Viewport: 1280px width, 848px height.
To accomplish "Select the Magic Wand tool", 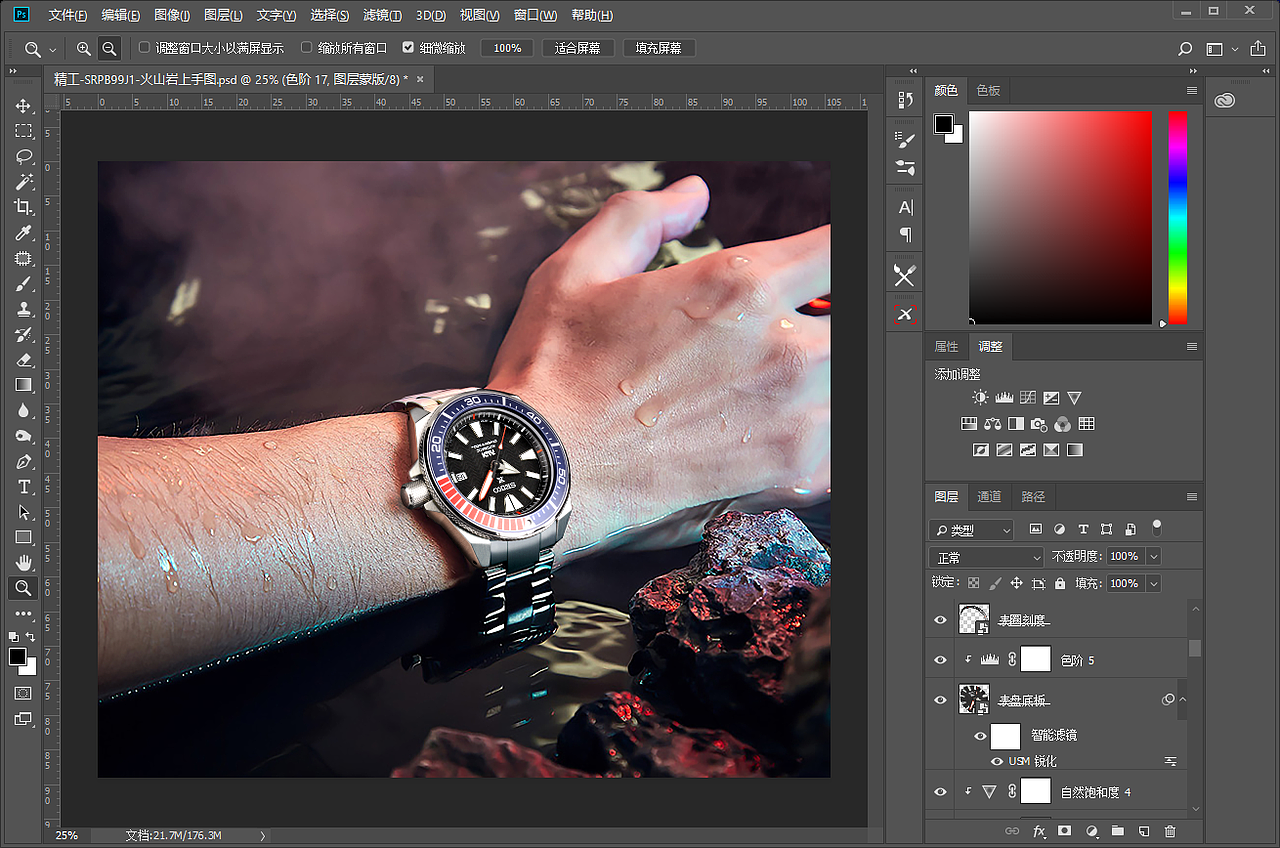I will pyautogui.click(x=23, y=182).
